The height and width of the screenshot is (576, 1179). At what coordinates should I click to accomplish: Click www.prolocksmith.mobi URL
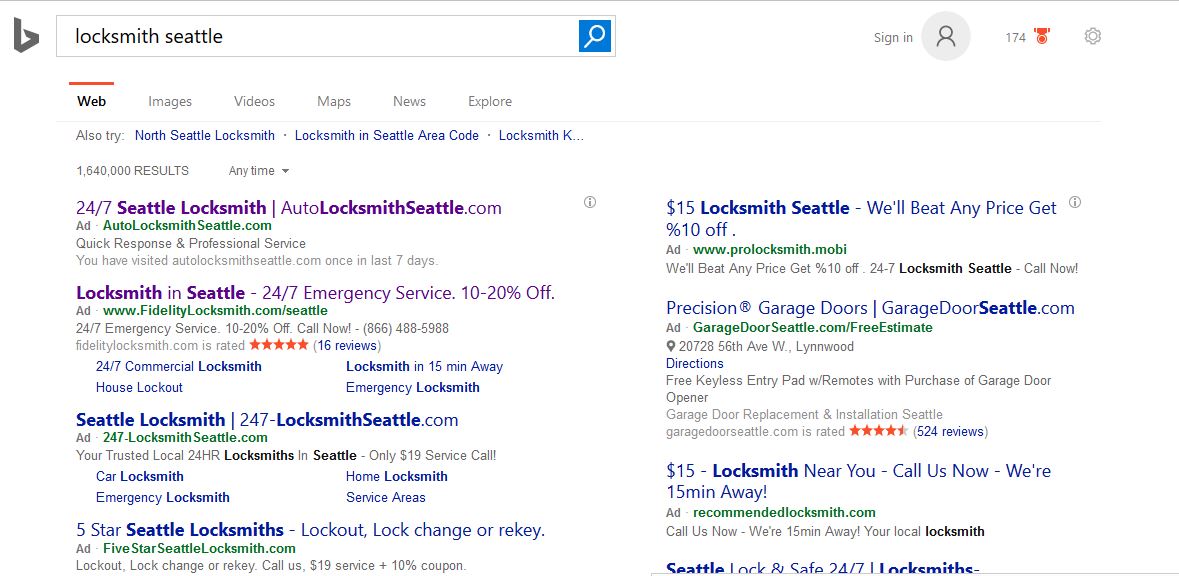[770, 250]
